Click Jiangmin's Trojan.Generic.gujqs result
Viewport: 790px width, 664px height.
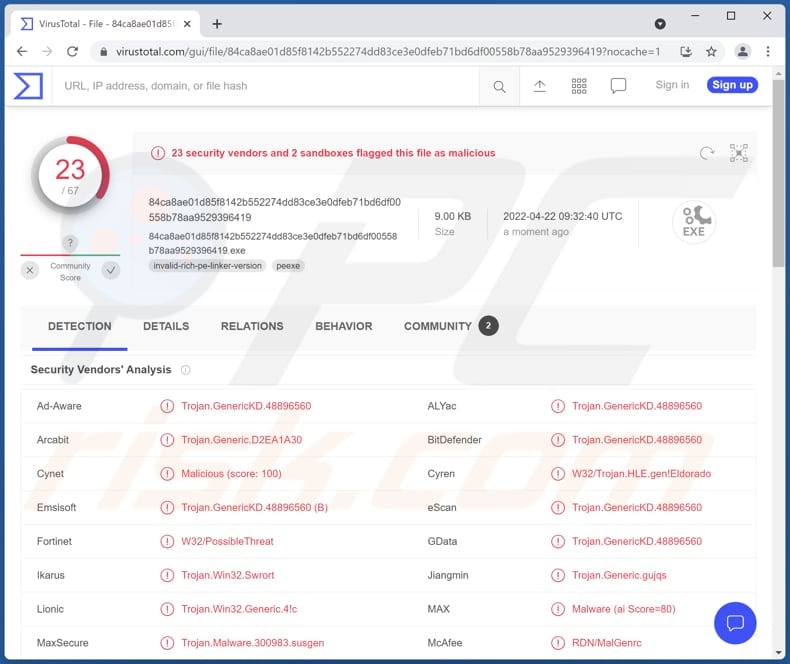pyautogui.click(x=619, y=575)
